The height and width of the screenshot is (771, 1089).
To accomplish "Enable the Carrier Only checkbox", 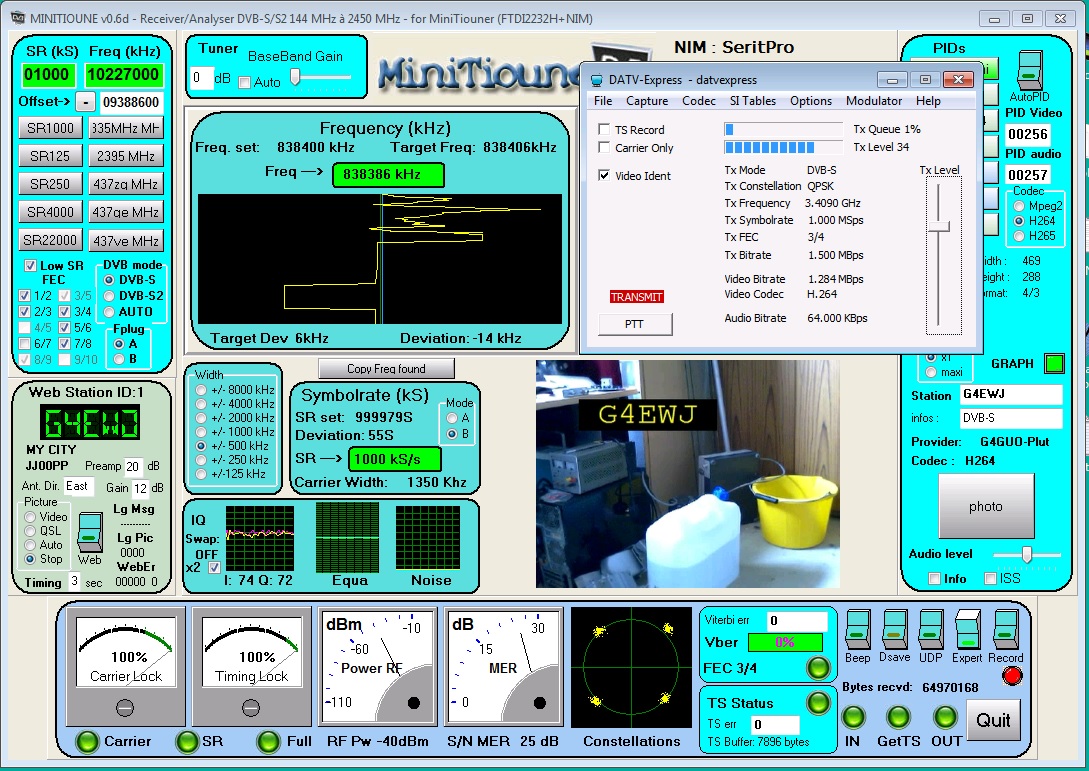I will [604, 147].
